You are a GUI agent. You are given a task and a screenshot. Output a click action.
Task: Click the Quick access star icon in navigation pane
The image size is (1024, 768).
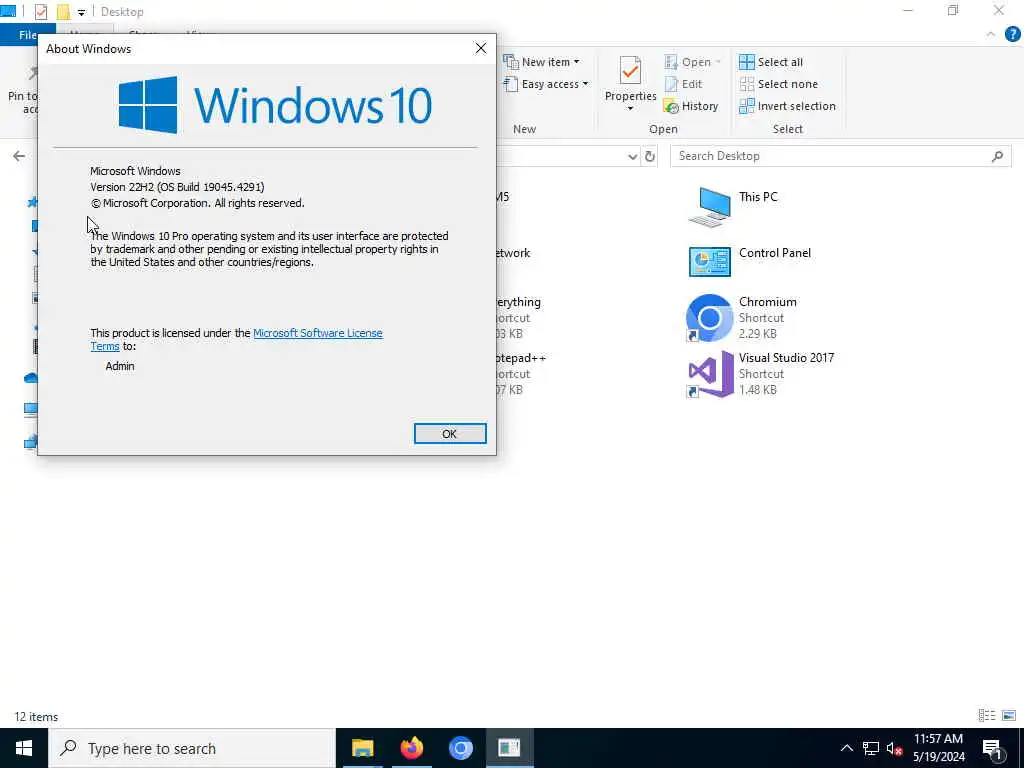click(31, 202)
